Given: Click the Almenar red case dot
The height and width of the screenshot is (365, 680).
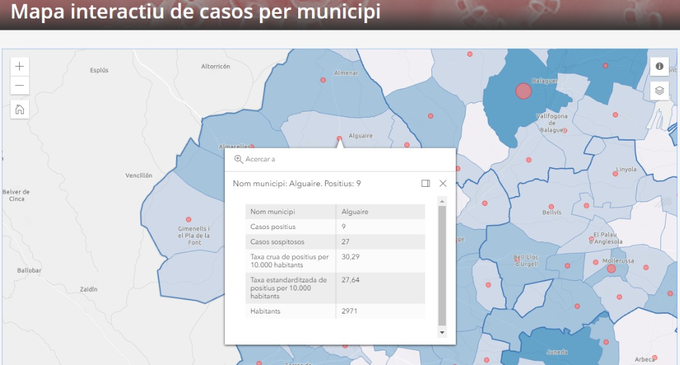Looking at the screenshot, I should pyautogui.click(x=323, y=80).
